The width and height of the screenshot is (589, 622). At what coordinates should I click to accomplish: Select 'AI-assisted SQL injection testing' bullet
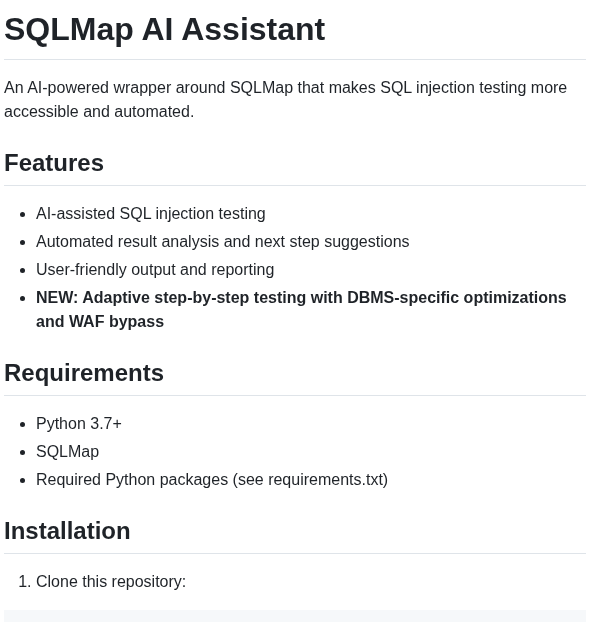[151, 213]
